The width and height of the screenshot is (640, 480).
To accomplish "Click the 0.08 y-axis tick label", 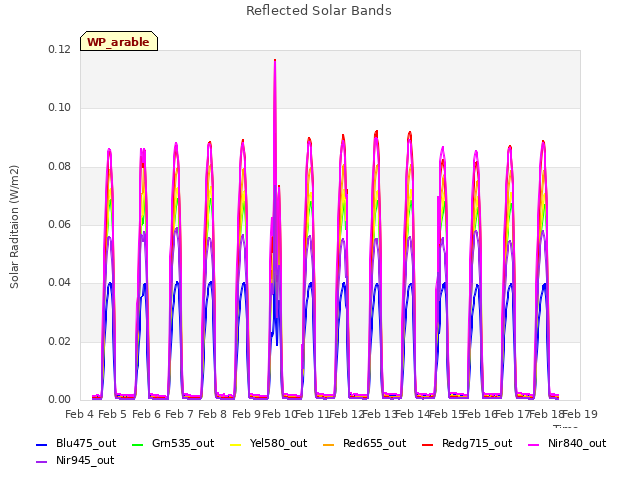I will tap(60, 166).
